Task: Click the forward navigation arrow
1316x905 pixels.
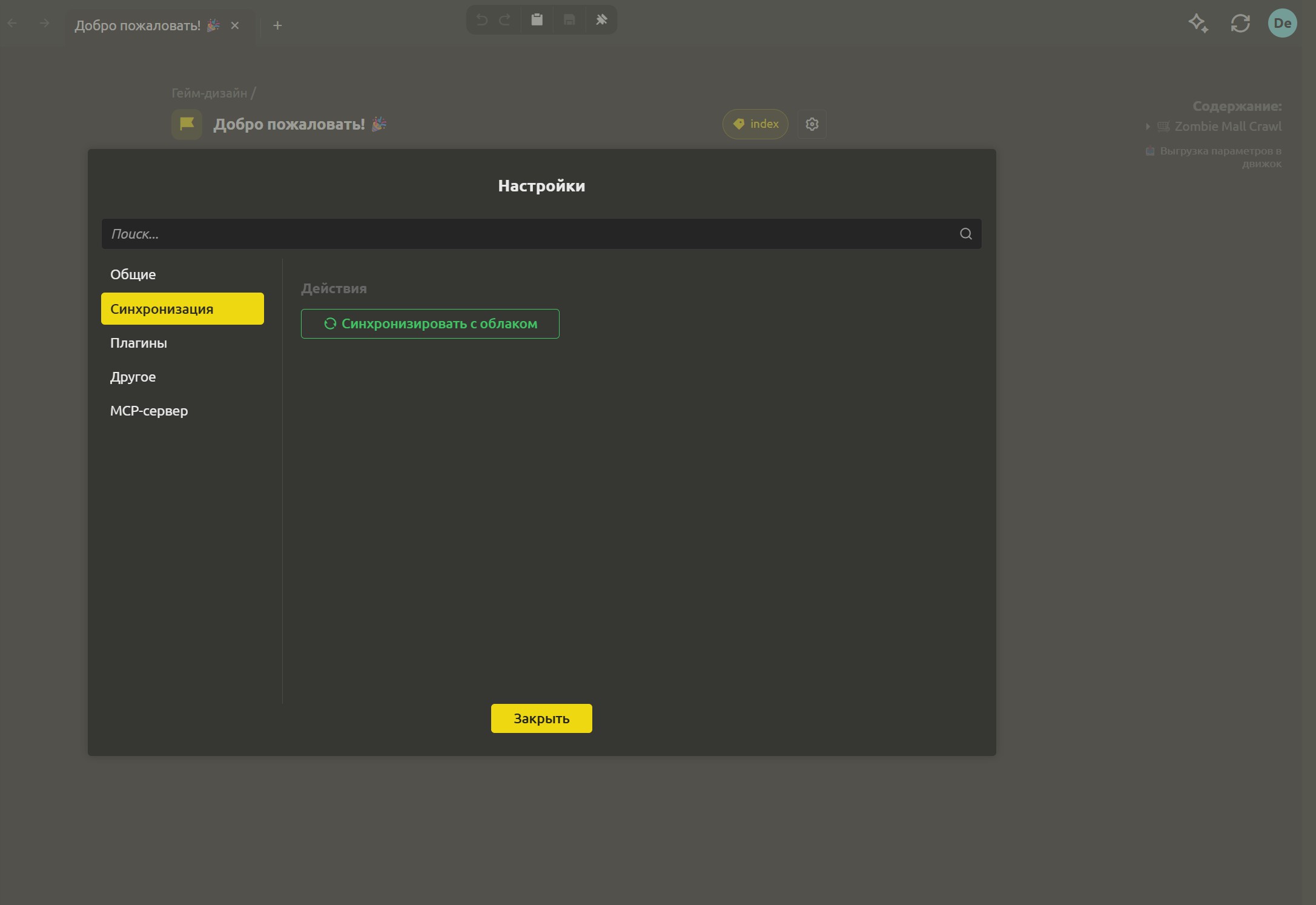Action: click(x=44, y=24)
